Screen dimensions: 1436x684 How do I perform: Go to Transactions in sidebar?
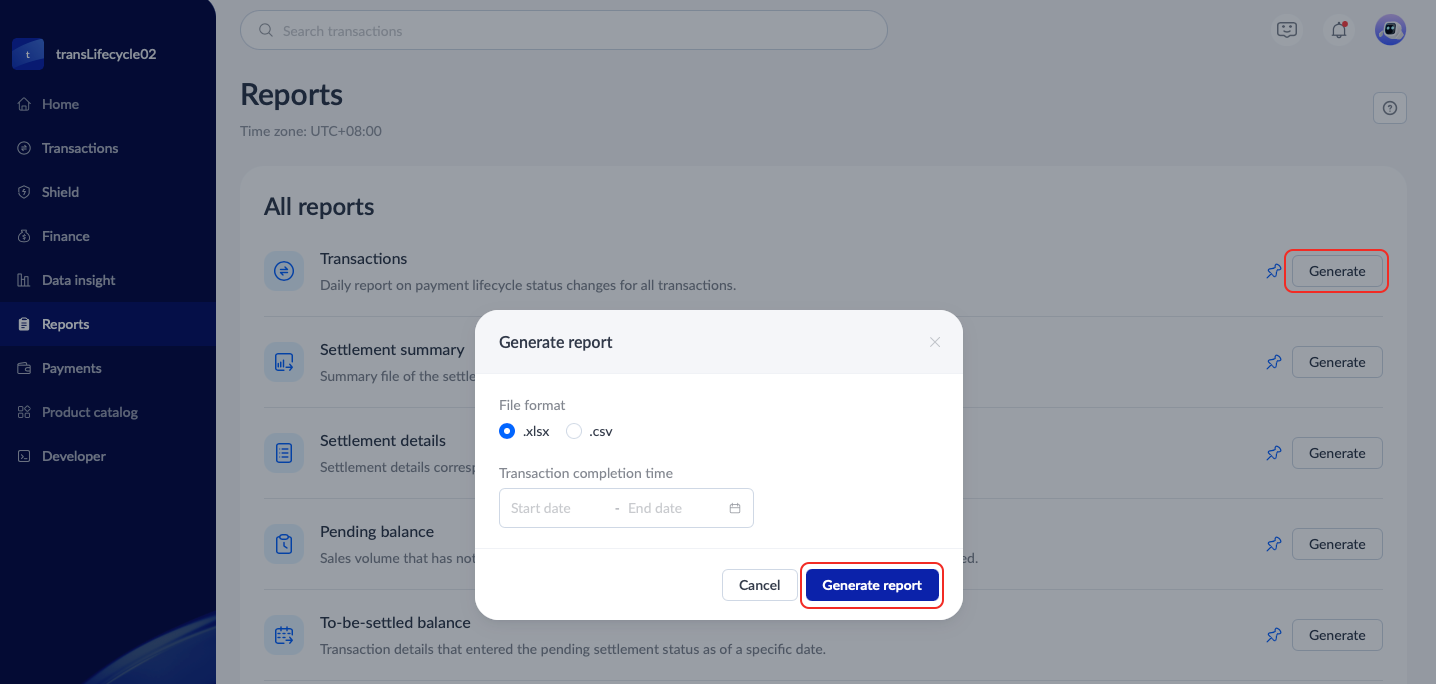(x=80, y=148)
